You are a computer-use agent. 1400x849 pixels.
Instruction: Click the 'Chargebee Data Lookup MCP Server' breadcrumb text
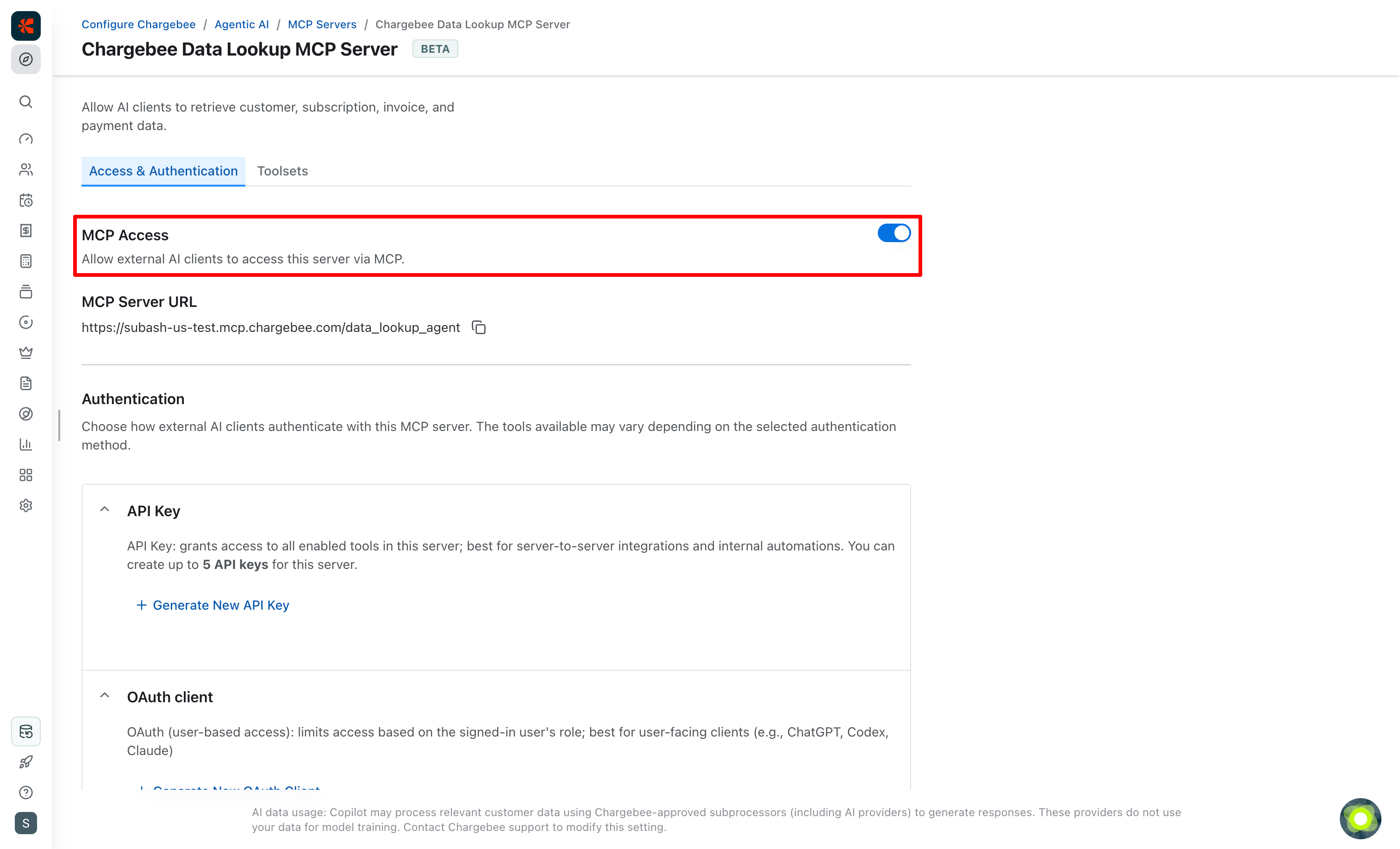tap(473, 25)
